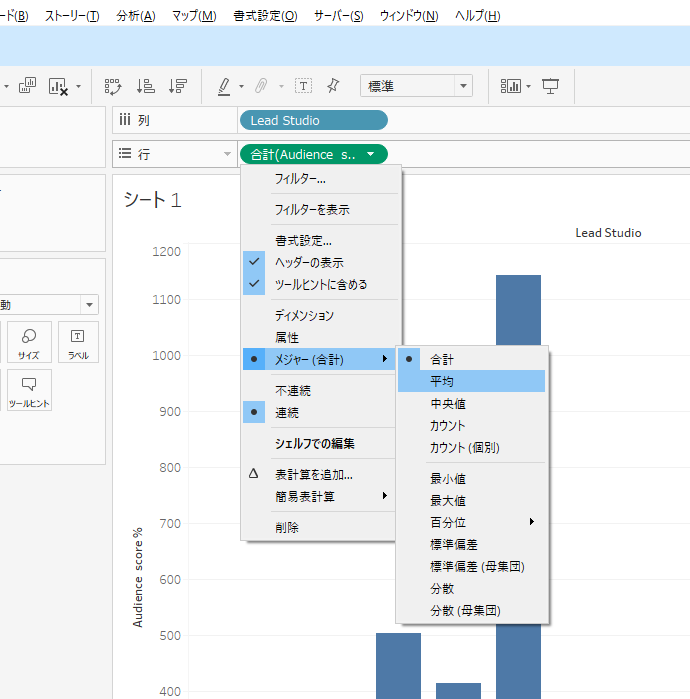Image resolution: width=690 pixels, height=699 pixels.
Task: Click the fix axes pin icon
Action: (333, 86)
